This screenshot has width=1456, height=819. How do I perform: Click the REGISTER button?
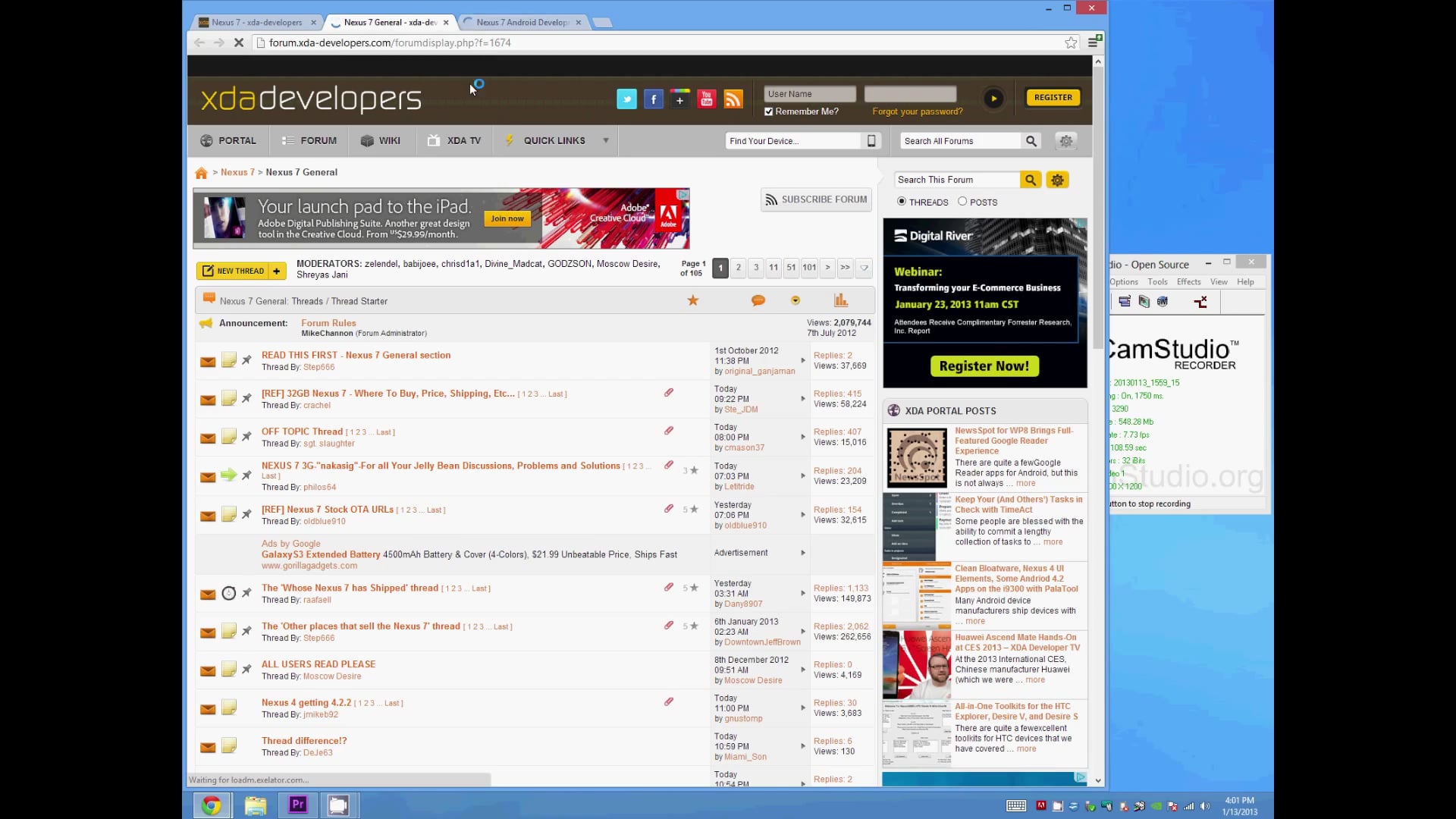(1053, 97)
